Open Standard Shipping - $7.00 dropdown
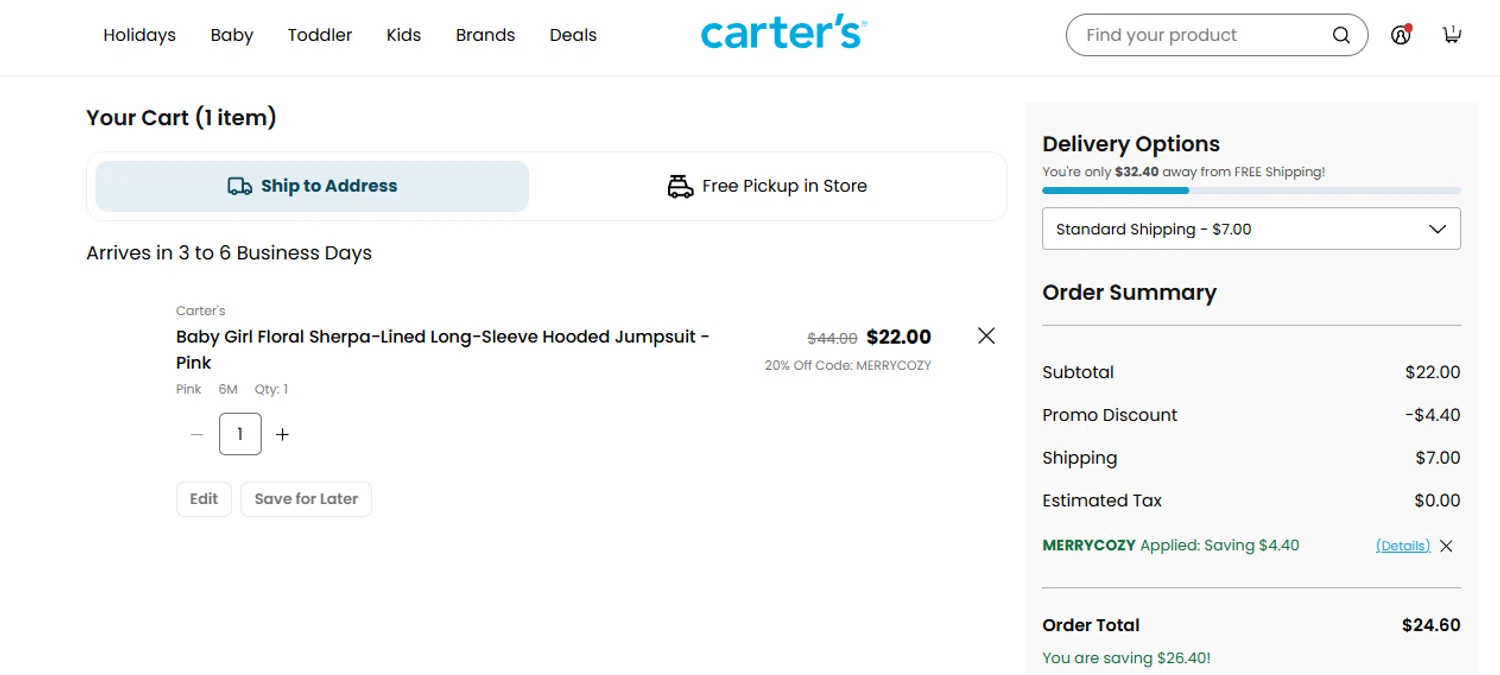The image size is (1500, 675). [x=1251, y=229]
